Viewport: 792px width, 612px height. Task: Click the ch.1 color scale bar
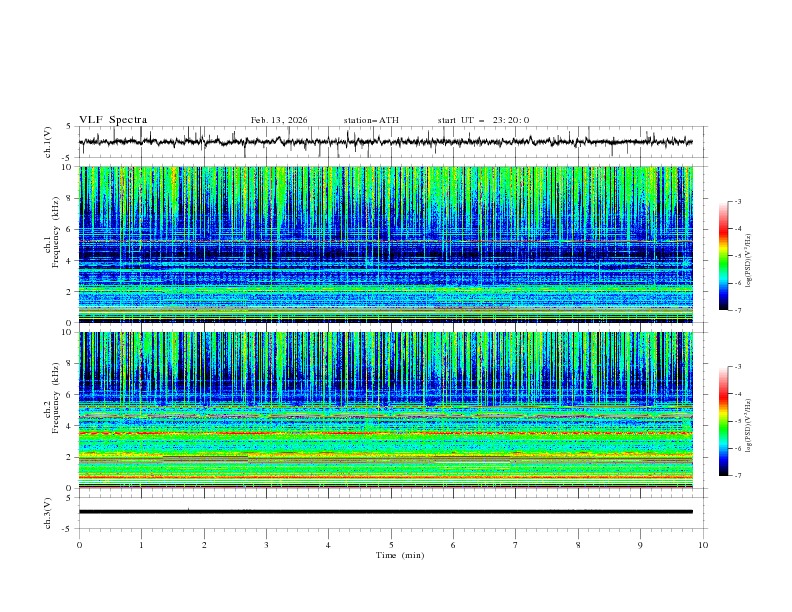tap(723, 256)
